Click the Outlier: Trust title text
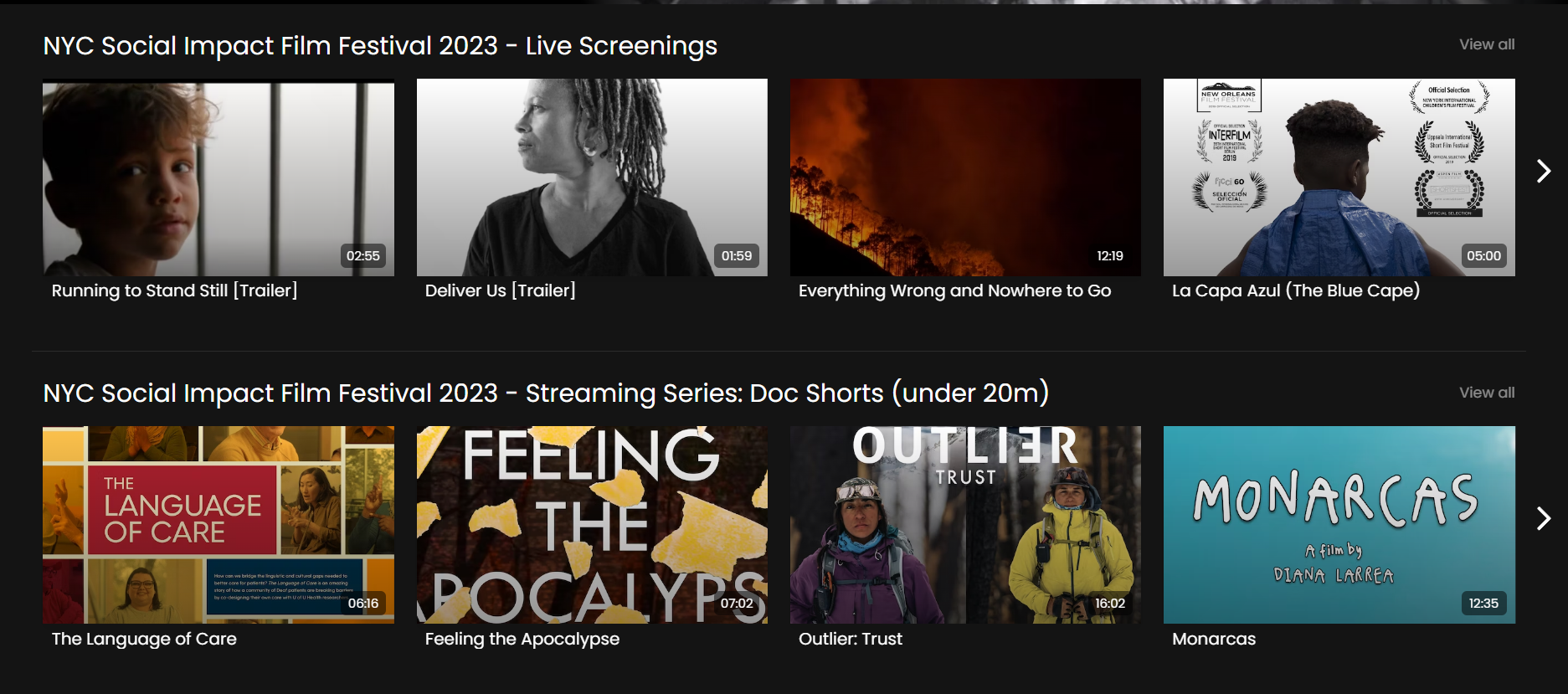Viewport: 1568px width, 694px height. [851, 639]
